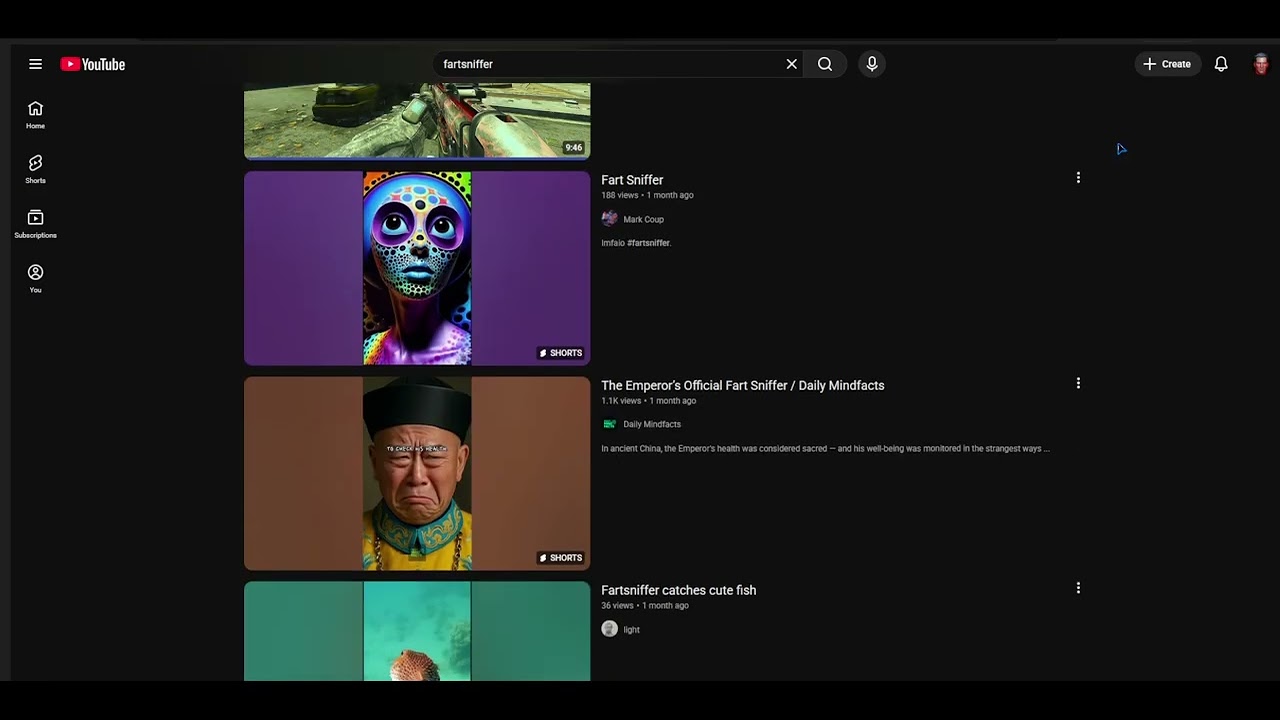This screenshot has width=1280, height=720.
Task: Open the Mark Coup channel
Action: [x=643, y=219]
